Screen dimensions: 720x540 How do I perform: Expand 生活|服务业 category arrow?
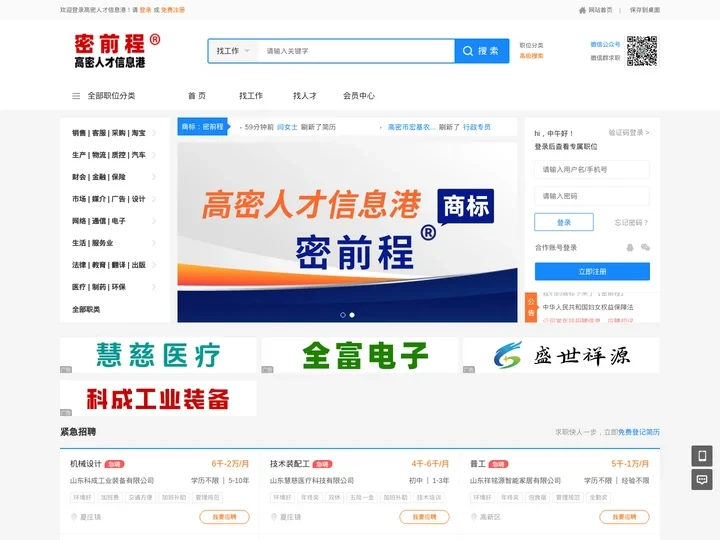pos(154,243)
